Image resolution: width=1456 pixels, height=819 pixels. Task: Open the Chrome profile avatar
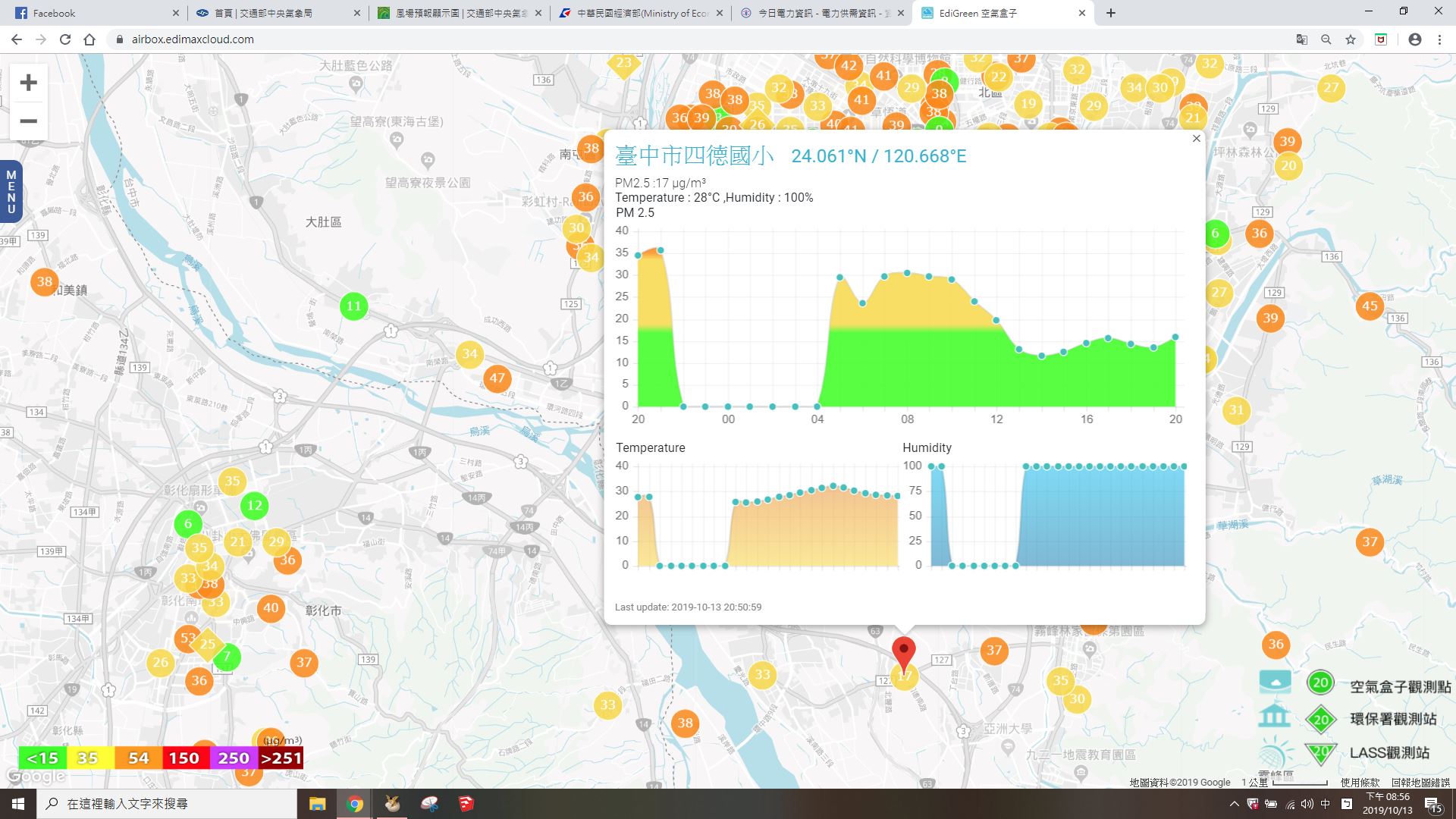1415,39
